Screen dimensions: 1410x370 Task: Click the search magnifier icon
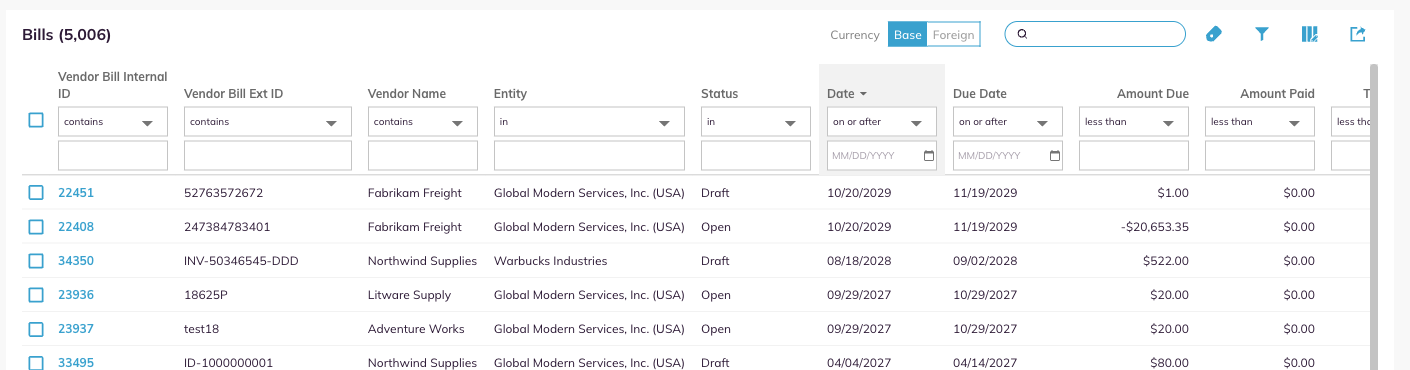(x=1022, y=34)
